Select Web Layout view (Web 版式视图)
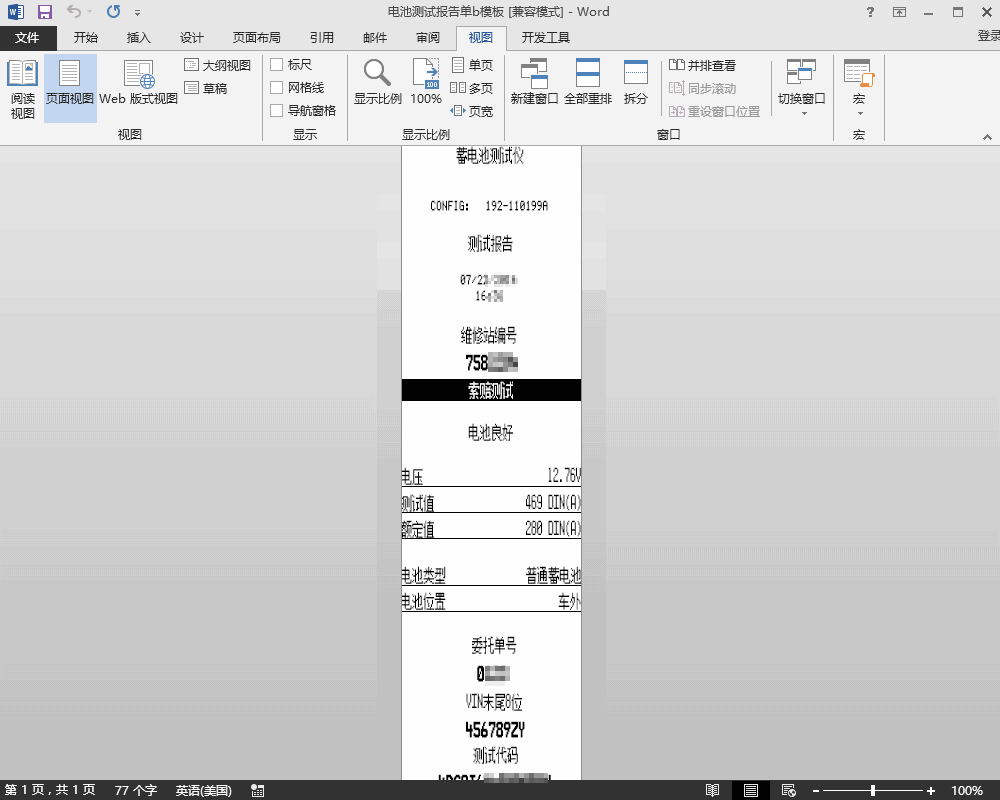 point(138,86)
